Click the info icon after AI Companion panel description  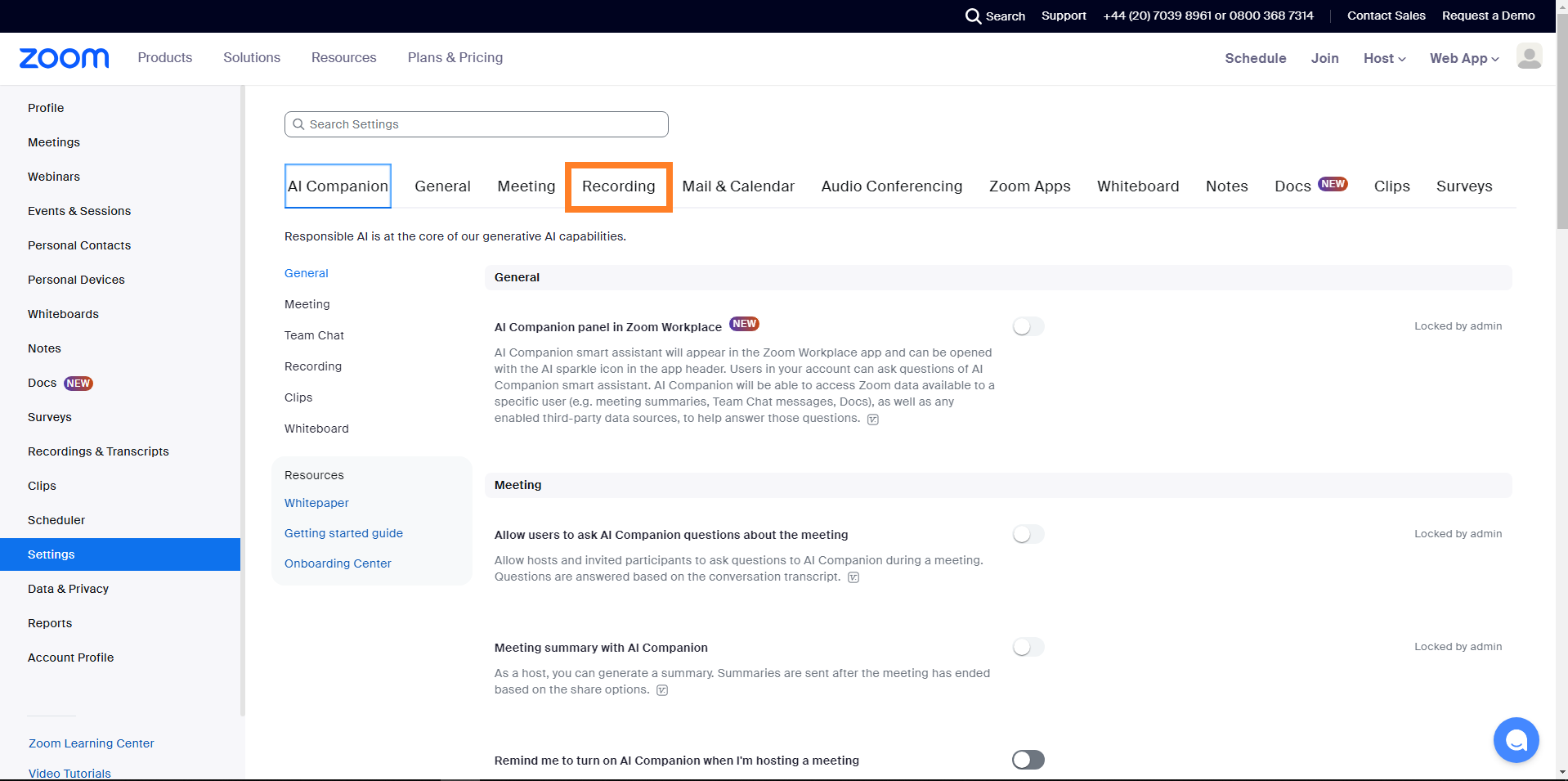pos(873,420)
